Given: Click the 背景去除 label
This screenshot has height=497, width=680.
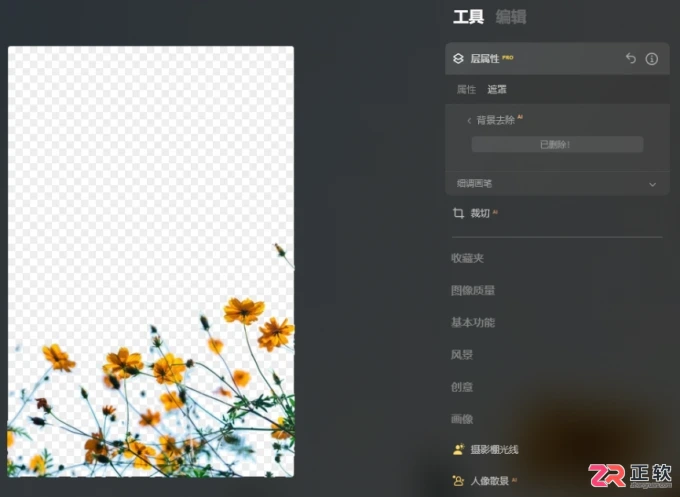Looking at the screenshot, I should 495,120.
